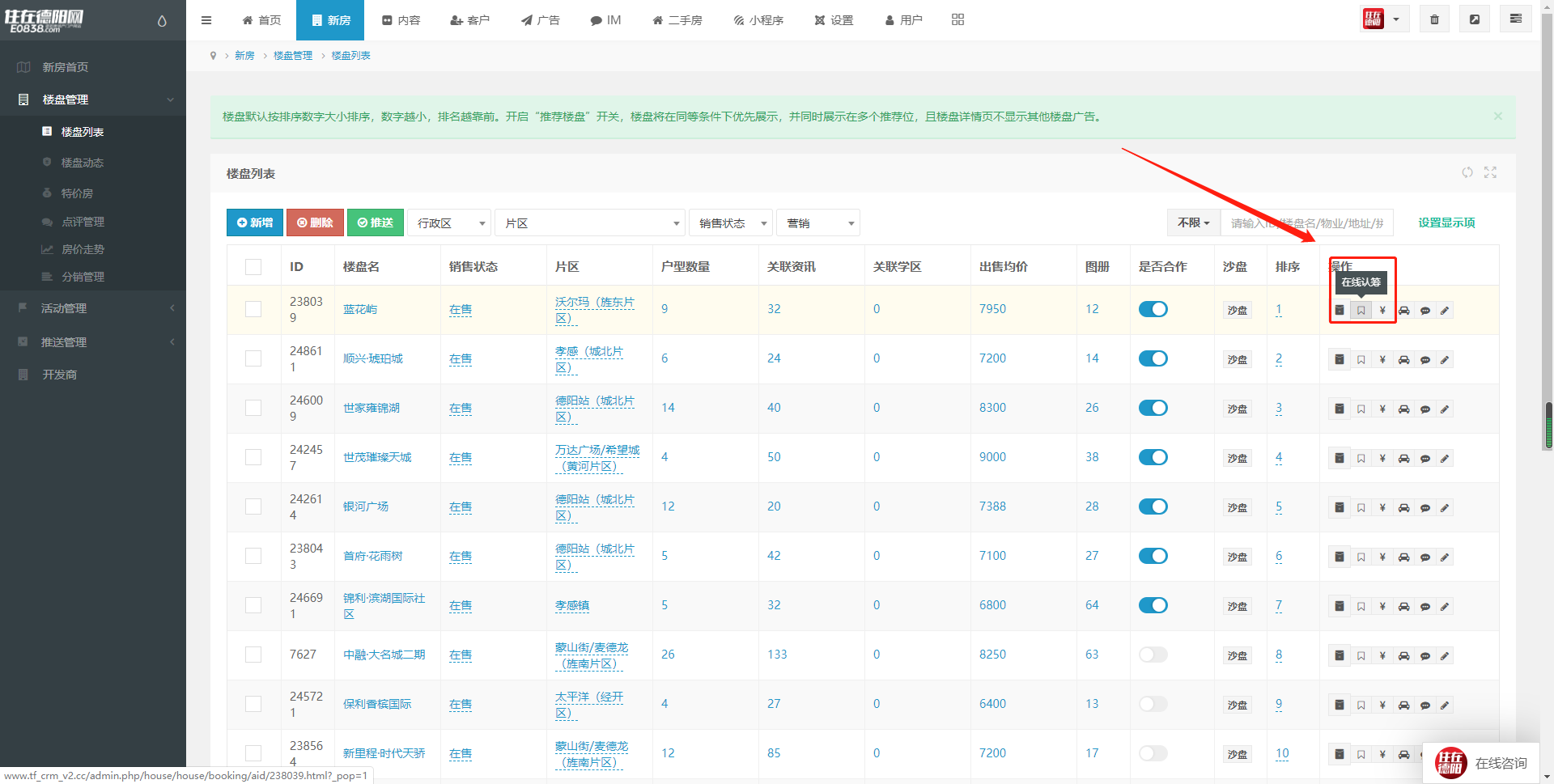Click the yen icon for 蓝花屿
Viewport: 1554px width, 784px height.
coord(1382,311)
